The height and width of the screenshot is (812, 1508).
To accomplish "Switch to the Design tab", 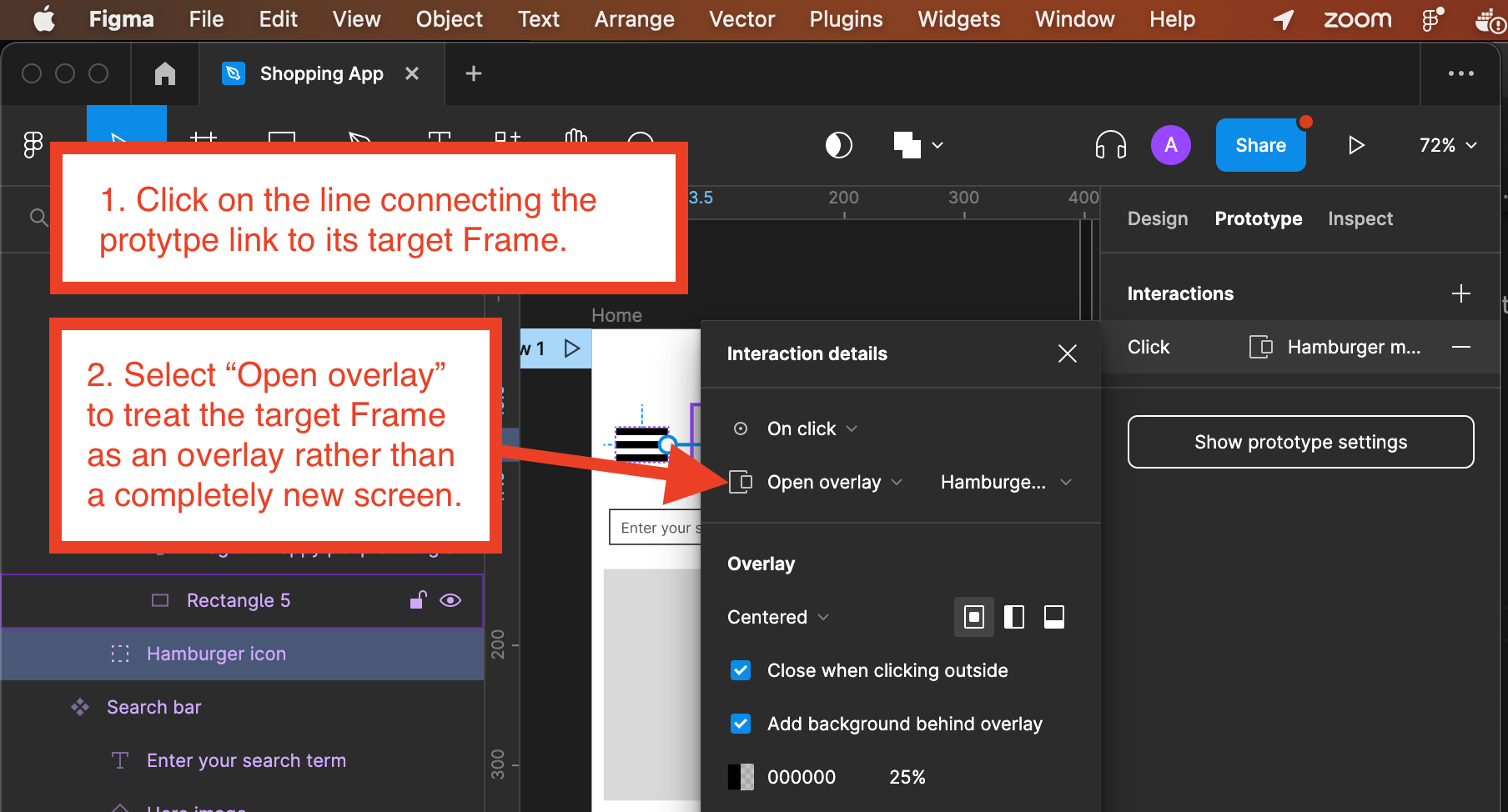I will (x=1158, y=218).
